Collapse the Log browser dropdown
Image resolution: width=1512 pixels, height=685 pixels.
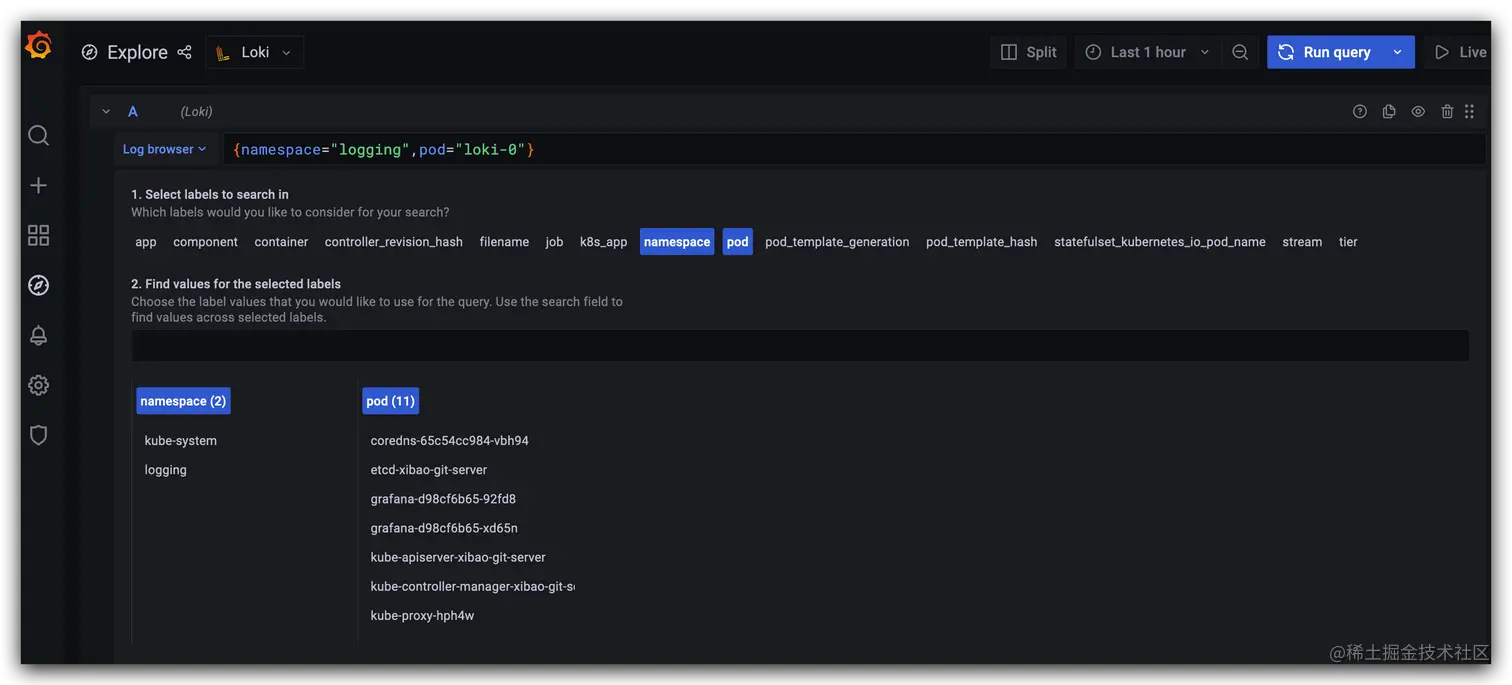[x=164, y=149]
